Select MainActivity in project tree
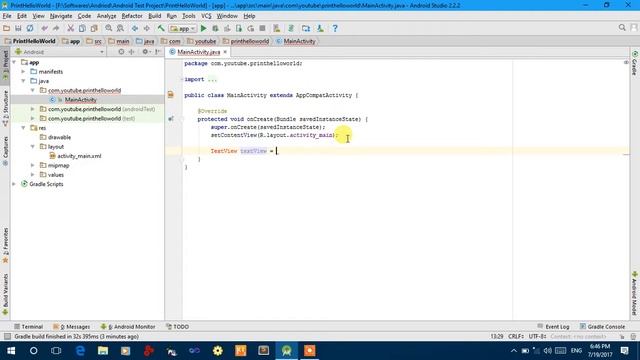 [80, 100]
